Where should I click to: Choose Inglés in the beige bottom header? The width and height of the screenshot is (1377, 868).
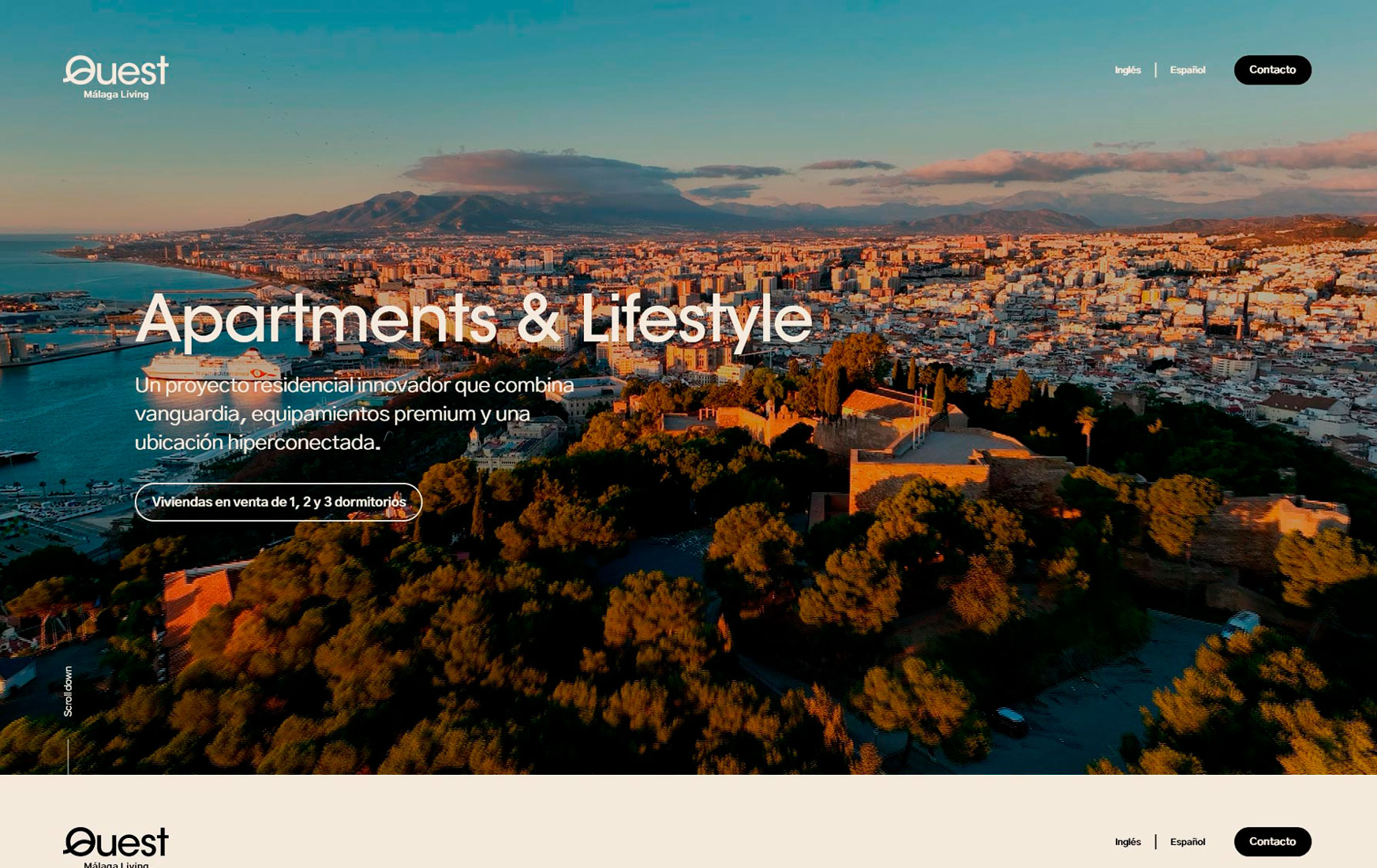click(1128, 842)
